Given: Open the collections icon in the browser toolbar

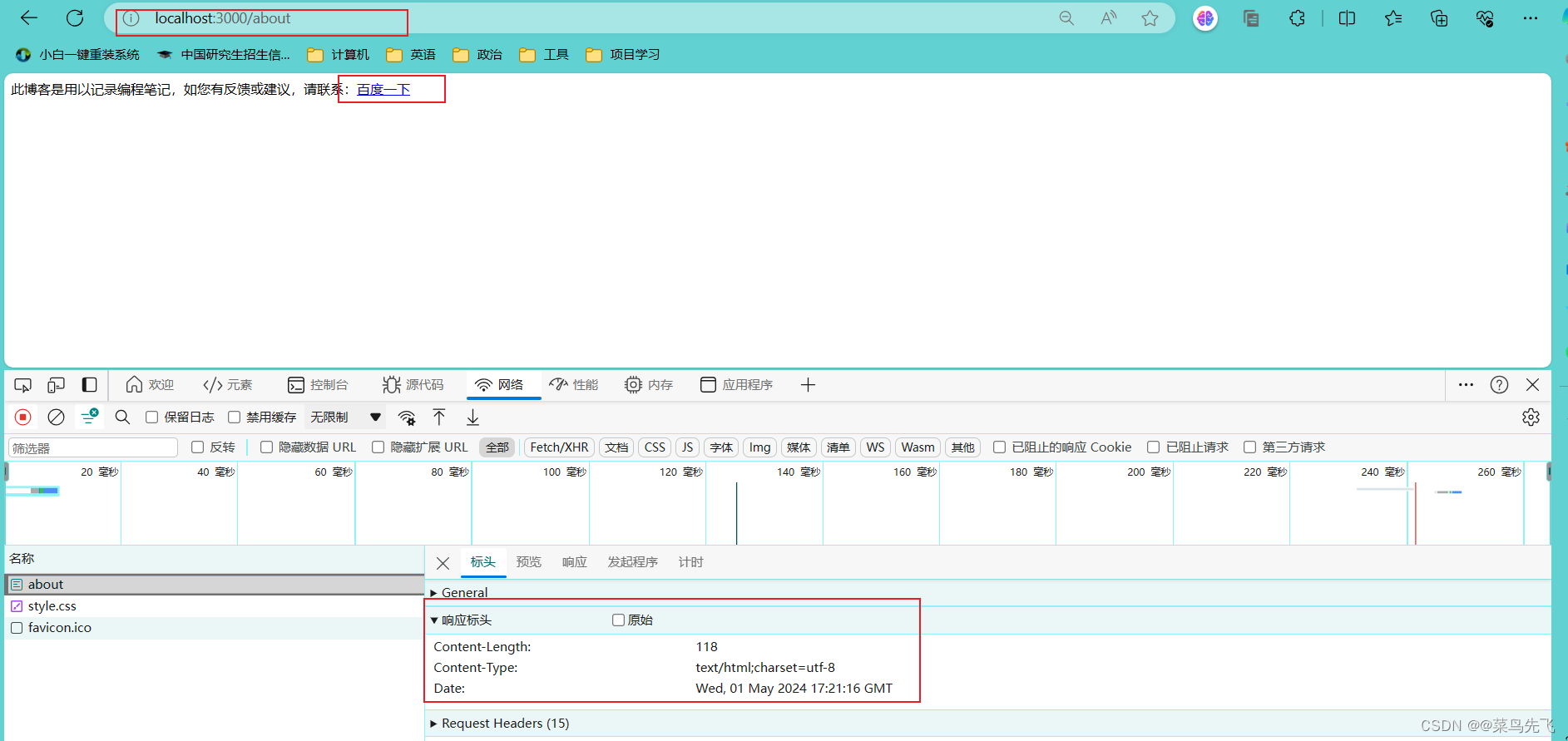Looking at the screenshot, I should pyautogui.click(x=1439, y=18).
